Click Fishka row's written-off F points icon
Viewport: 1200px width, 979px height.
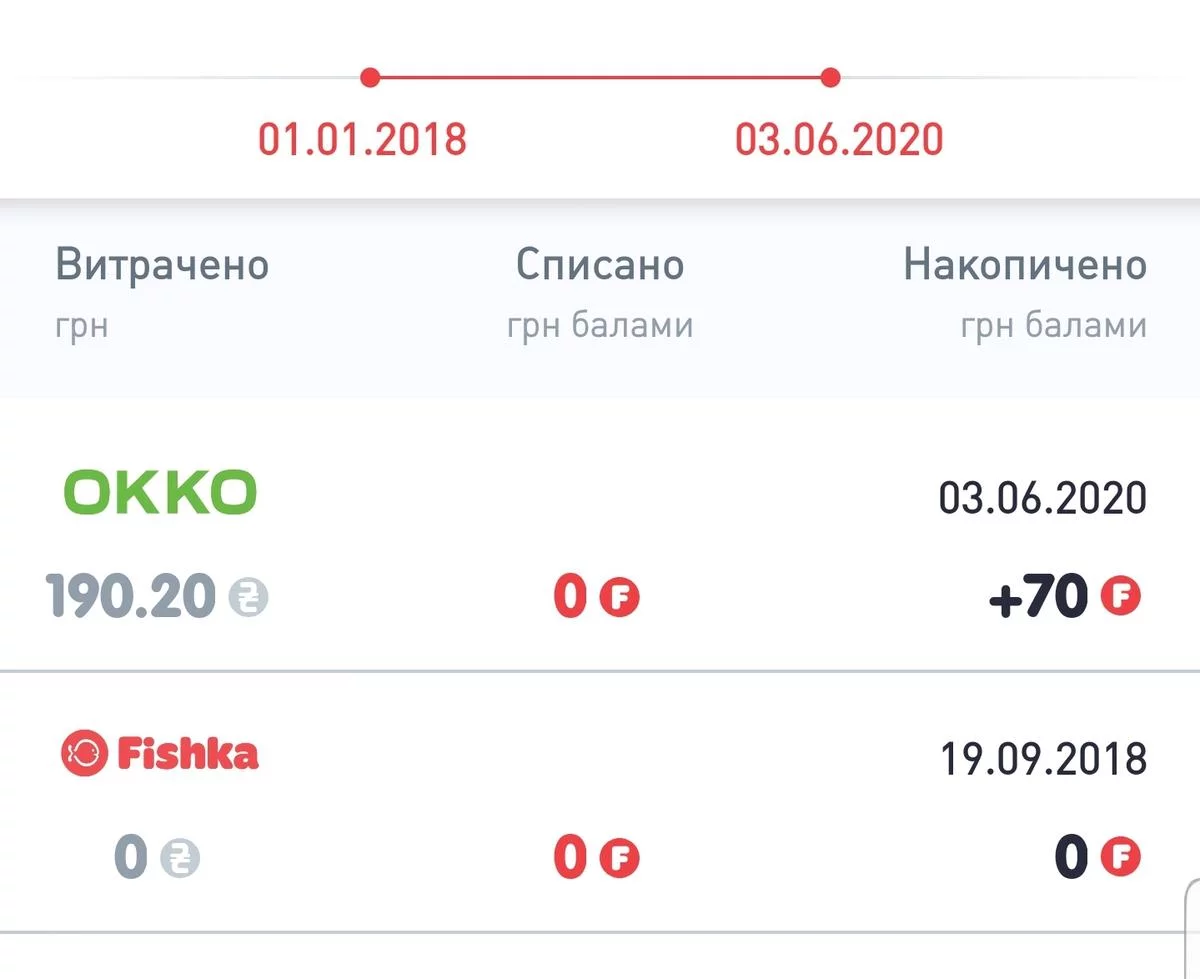coord(619,858)
